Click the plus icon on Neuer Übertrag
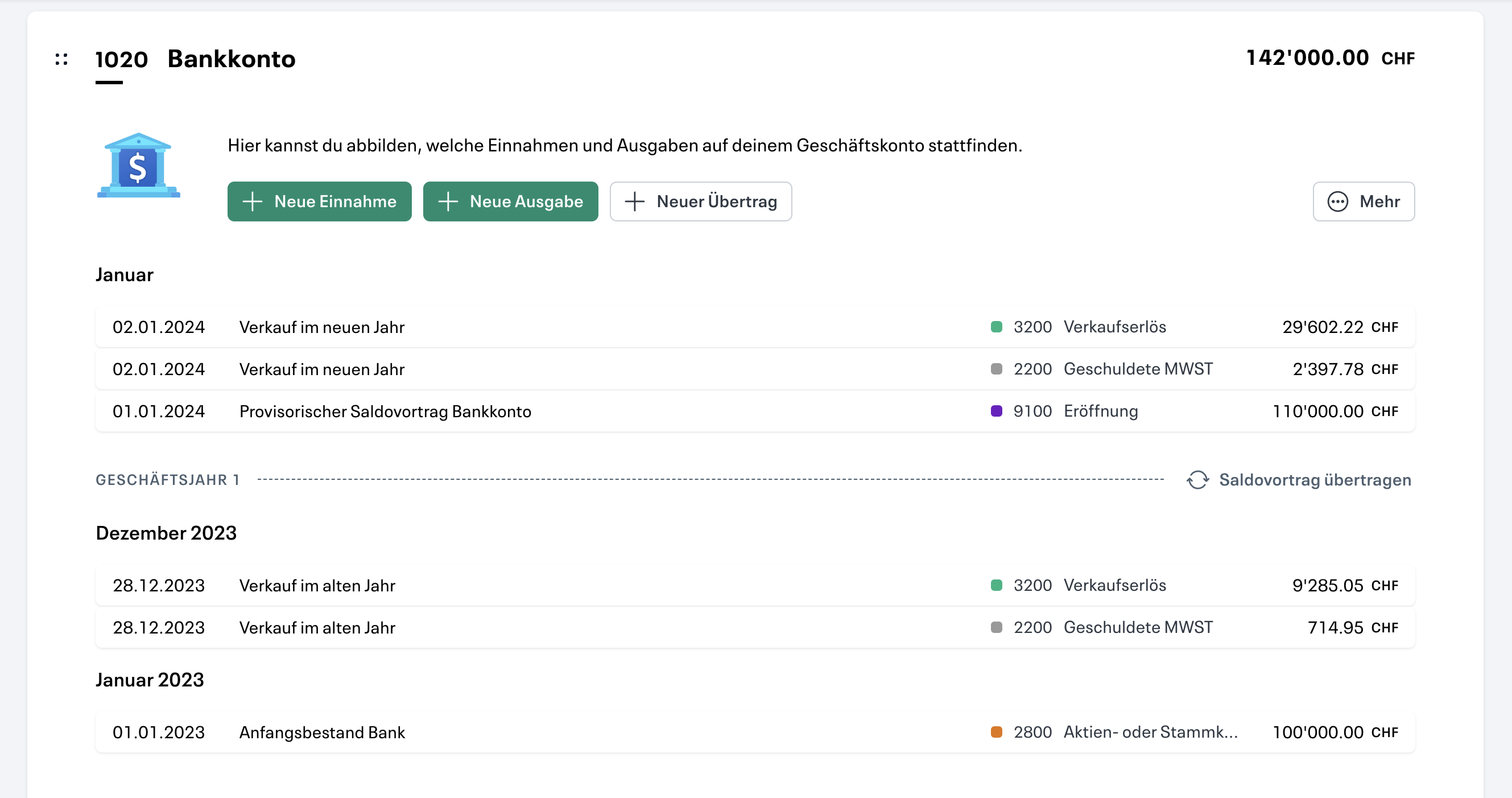The height and width of the screenshot is (798, 1512). coord(634,201)
